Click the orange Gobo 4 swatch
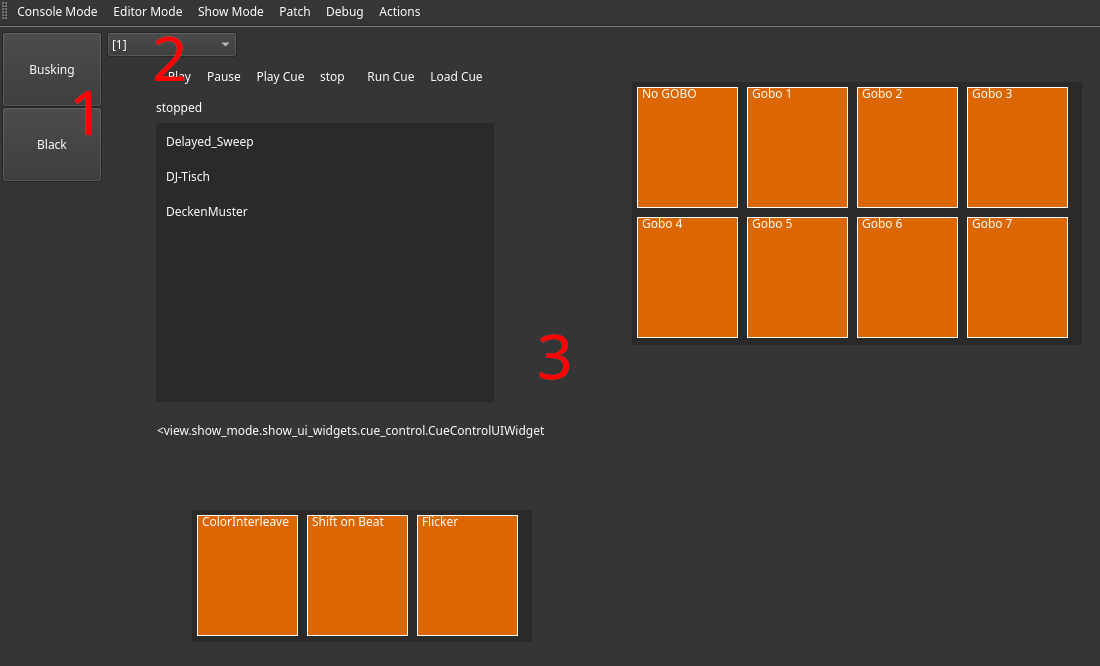Screen dimensions: 1100x666 pyautogui.click(x=687, y=277)
